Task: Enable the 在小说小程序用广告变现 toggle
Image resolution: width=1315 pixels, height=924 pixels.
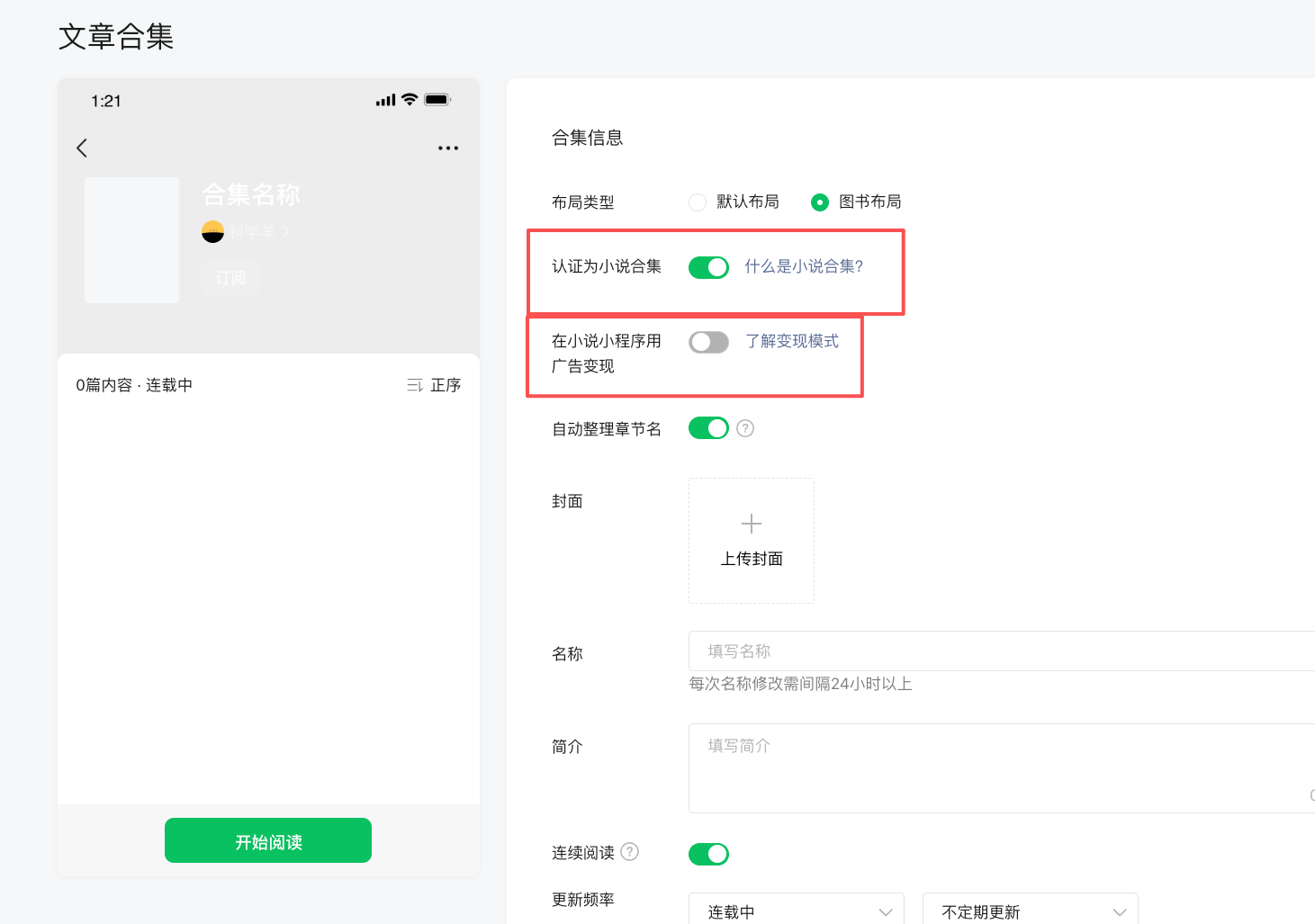Action: [x=708, y=342]
